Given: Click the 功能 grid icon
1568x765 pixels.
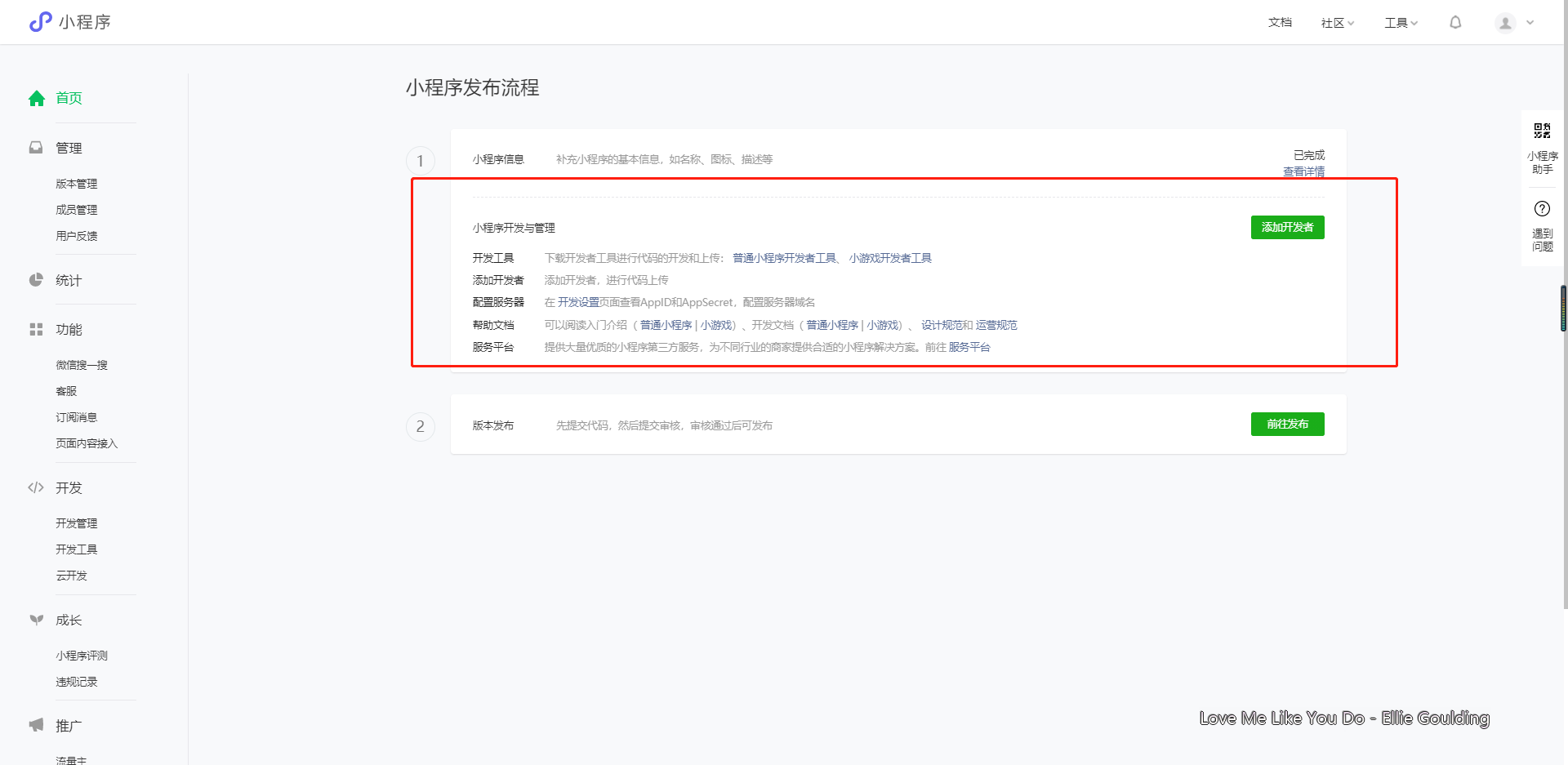Looking at the screenshot, I should click(x=36, y=329).
